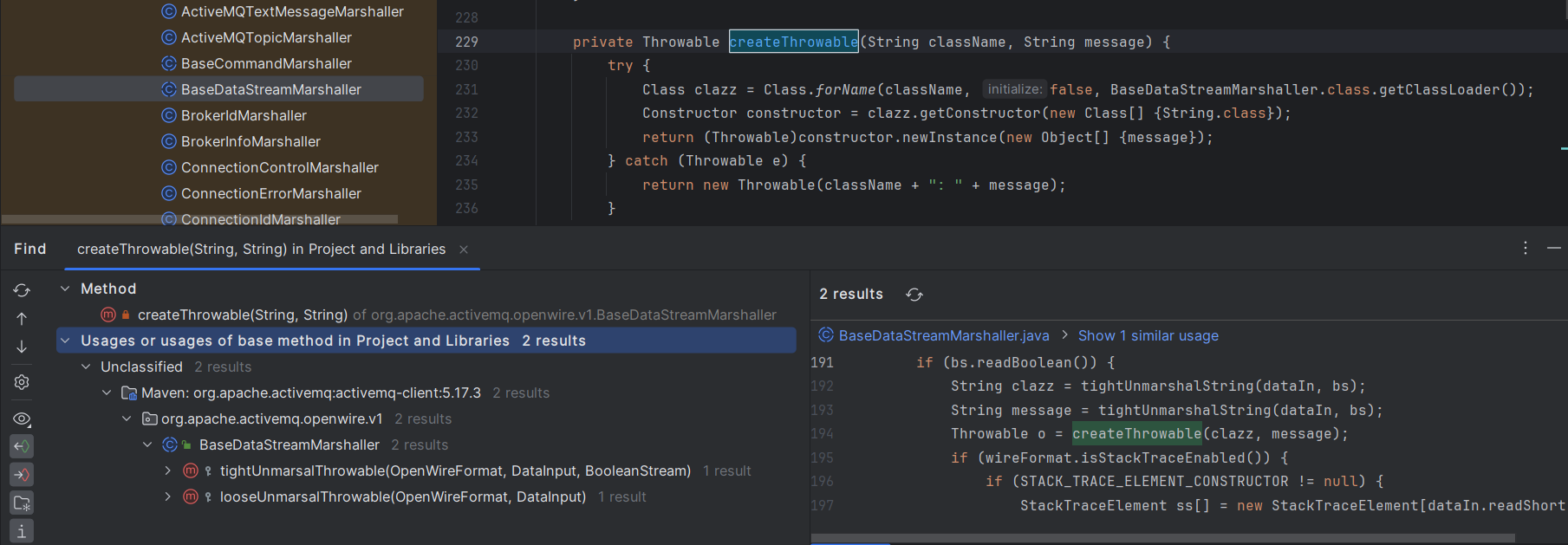Click class icon of BrokerInfoMarshaller
1568x545 pixels.
tap(169, 141)
